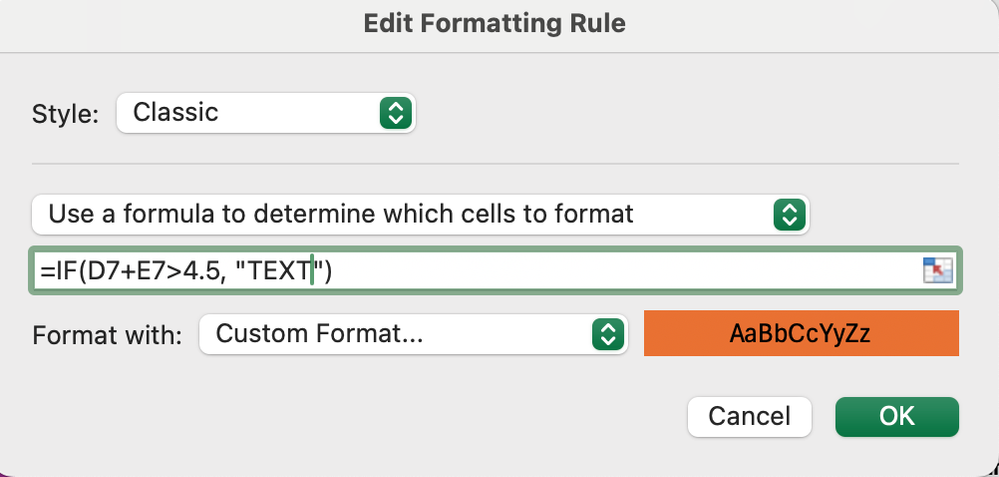
Task: Click the orange AaBbCcYyZz format preview
Action: click(801, 334)
